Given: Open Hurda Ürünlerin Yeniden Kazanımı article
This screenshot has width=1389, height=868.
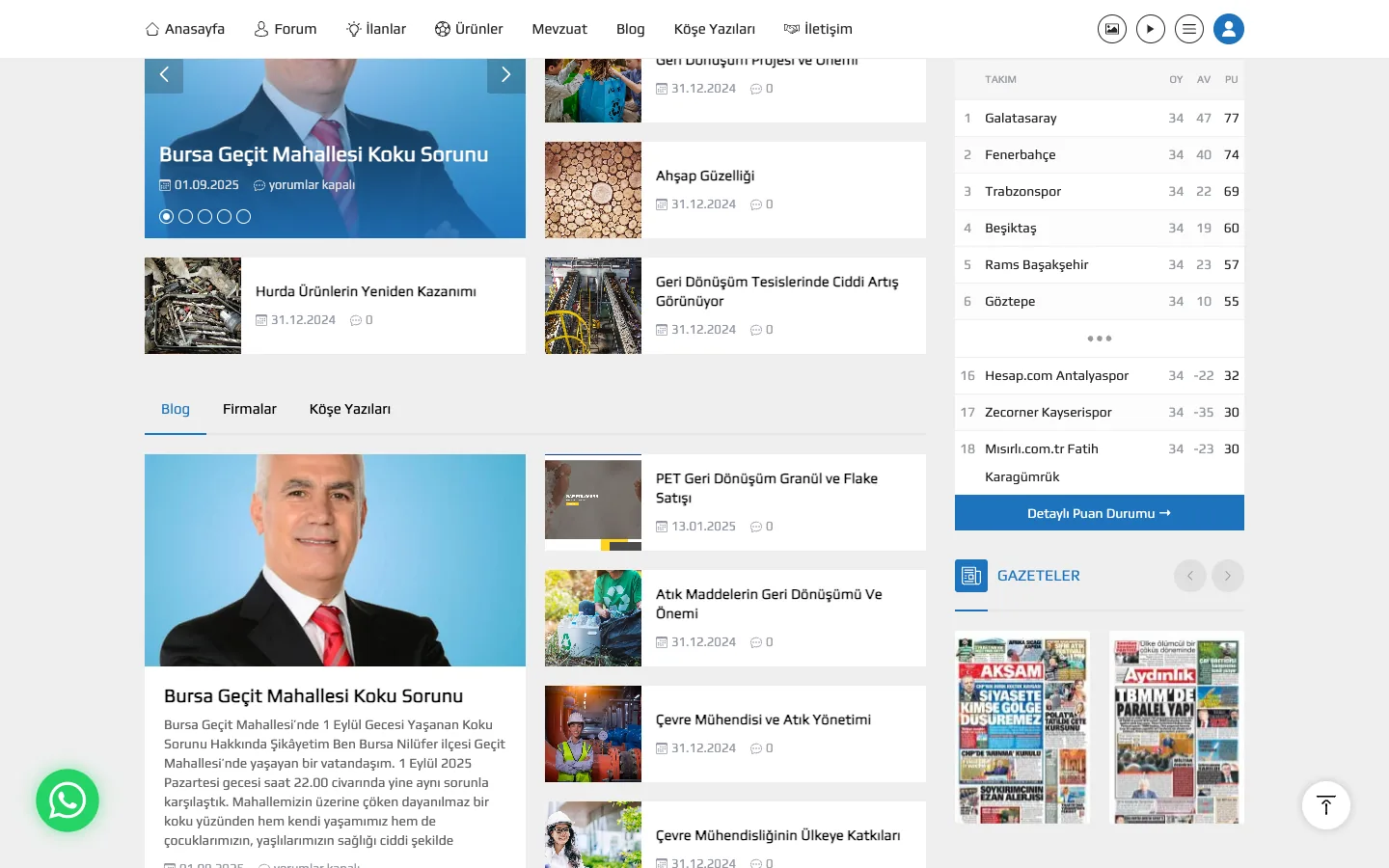Looking at the screenshot, I should pyautogui.click(x=366, y=291).
